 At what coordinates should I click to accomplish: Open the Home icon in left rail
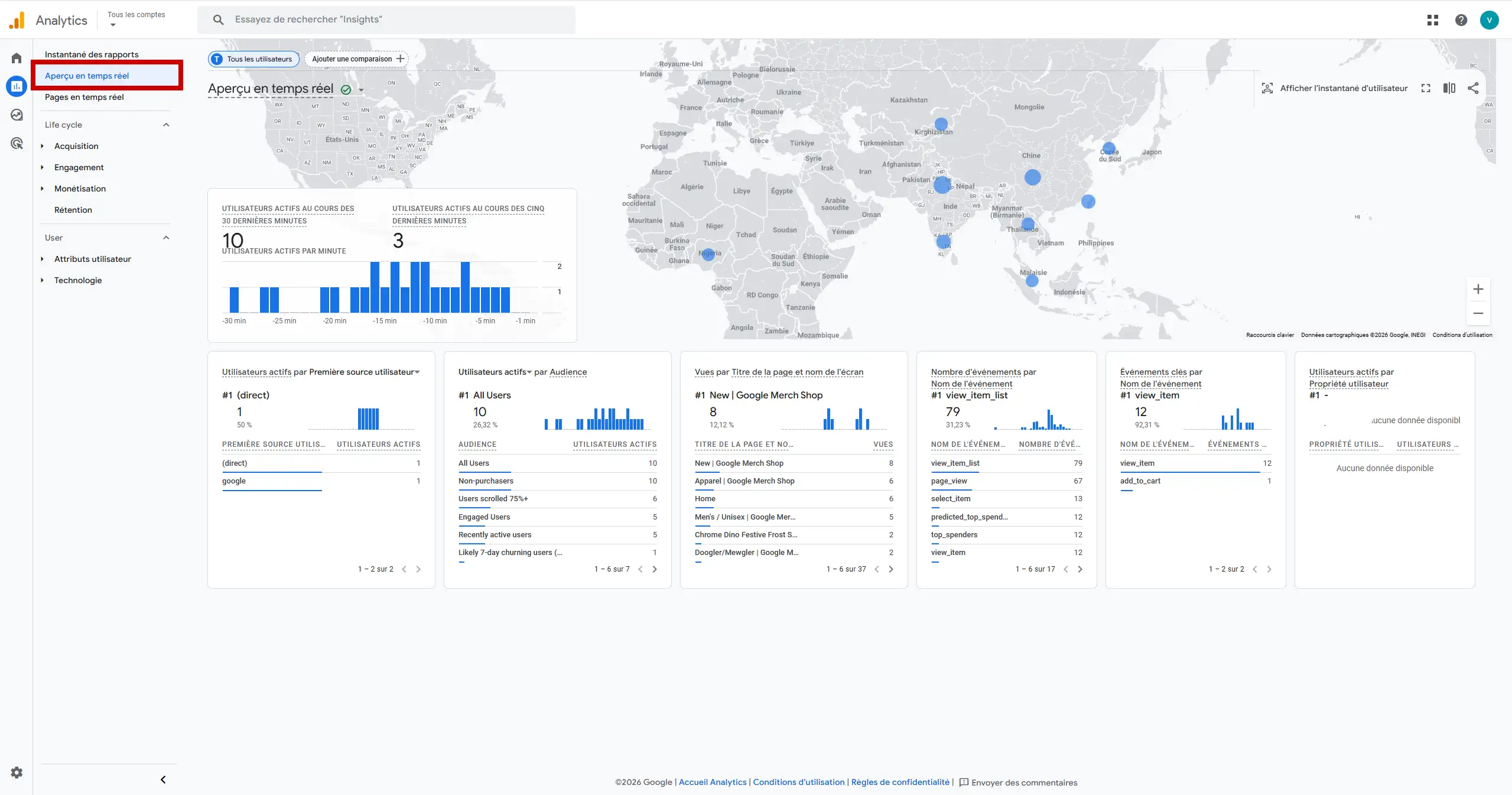click(x=17, y=58)
